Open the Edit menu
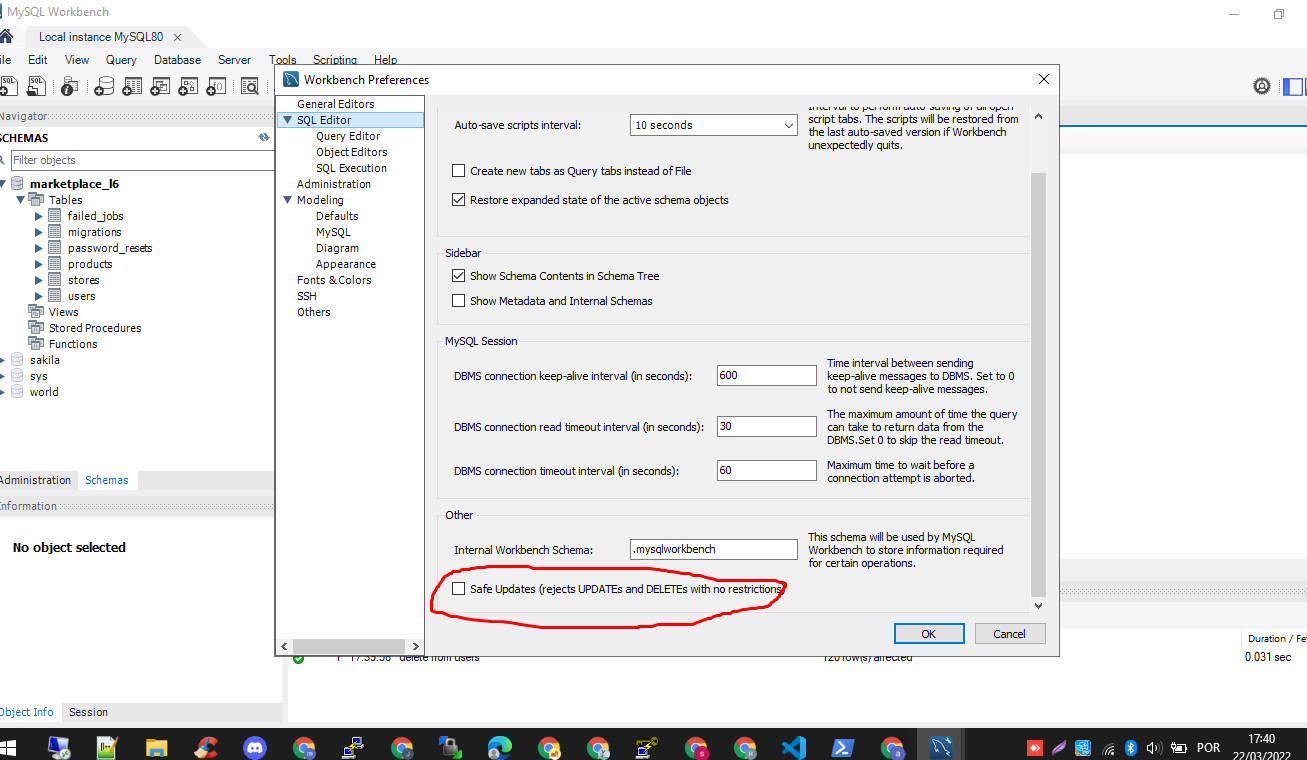 tap(38, 60)
